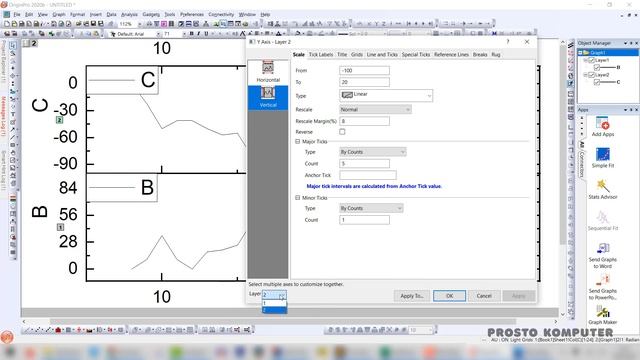Click the layer 1 icon on graph
The image size is (640, 360).
[x=60, y=227]
